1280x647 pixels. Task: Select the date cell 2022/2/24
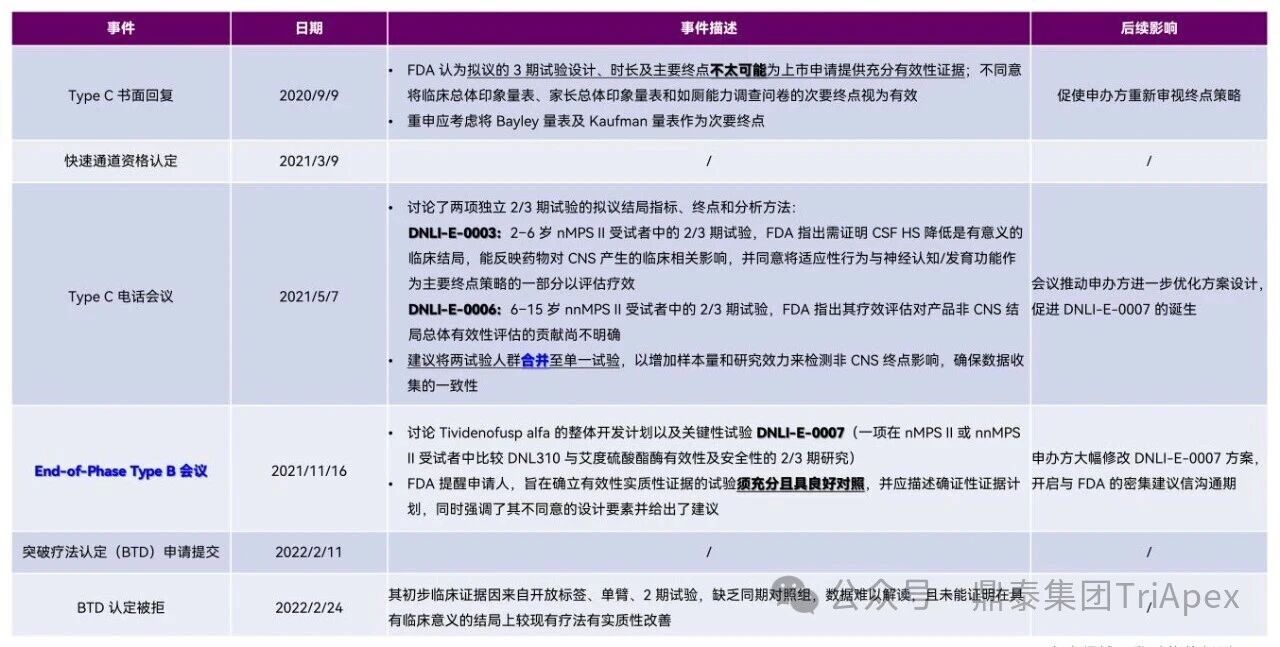click(309, 607)
